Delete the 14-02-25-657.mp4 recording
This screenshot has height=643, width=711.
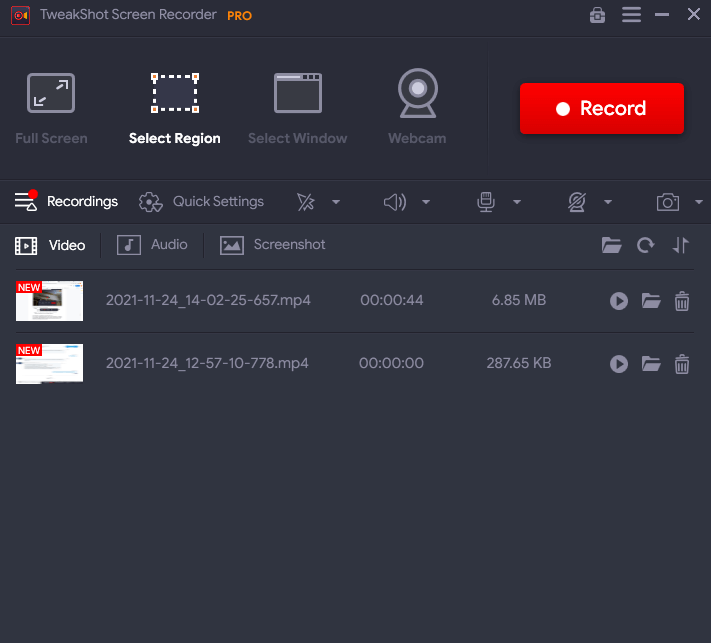[682, 301]
